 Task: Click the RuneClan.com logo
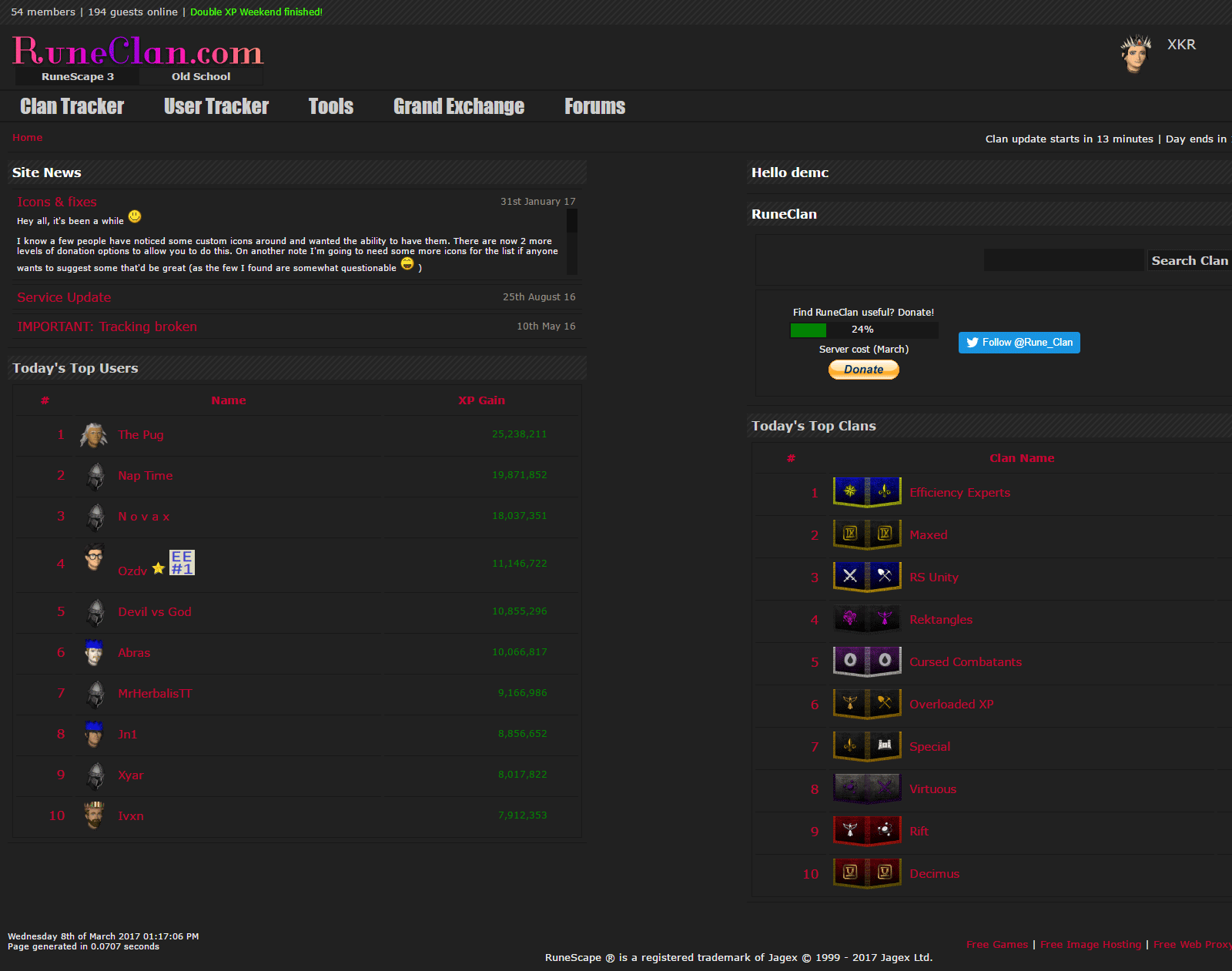click(x=139, y=52)
